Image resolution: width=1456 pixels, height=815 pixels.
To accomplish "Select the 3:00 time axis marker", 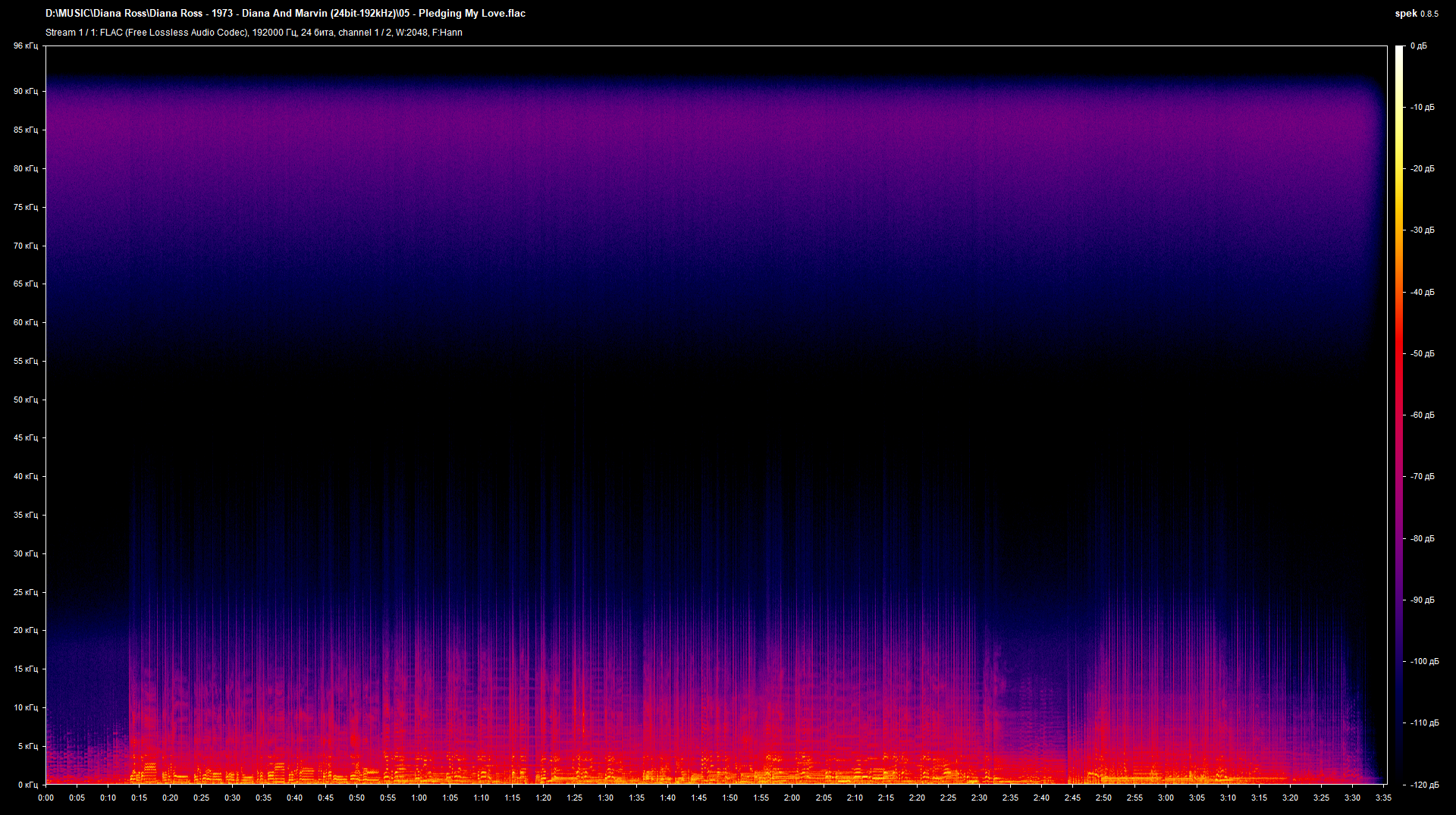I will coord(1166,798).
